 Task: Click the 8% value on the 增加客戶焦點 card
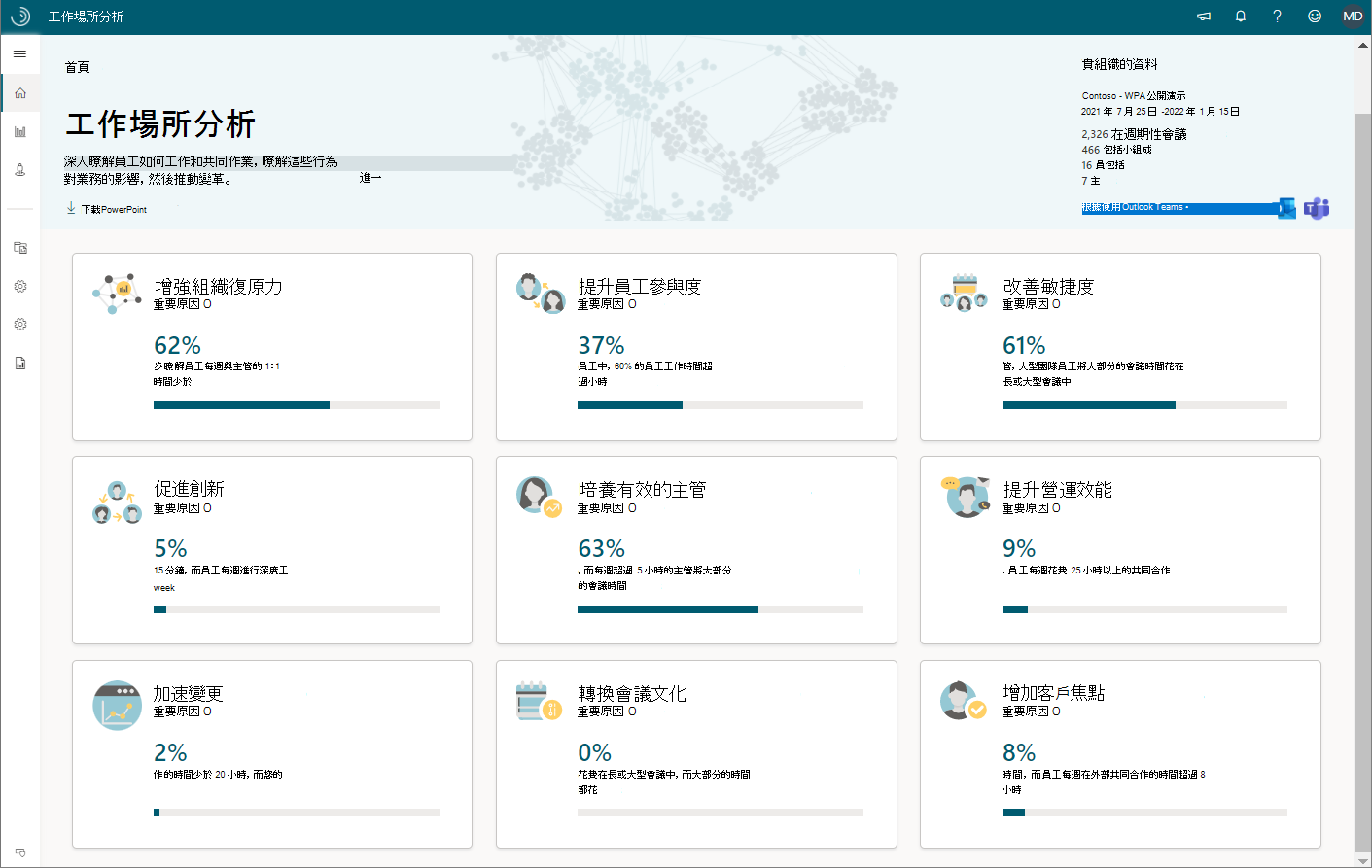(x=1019, y=753)
